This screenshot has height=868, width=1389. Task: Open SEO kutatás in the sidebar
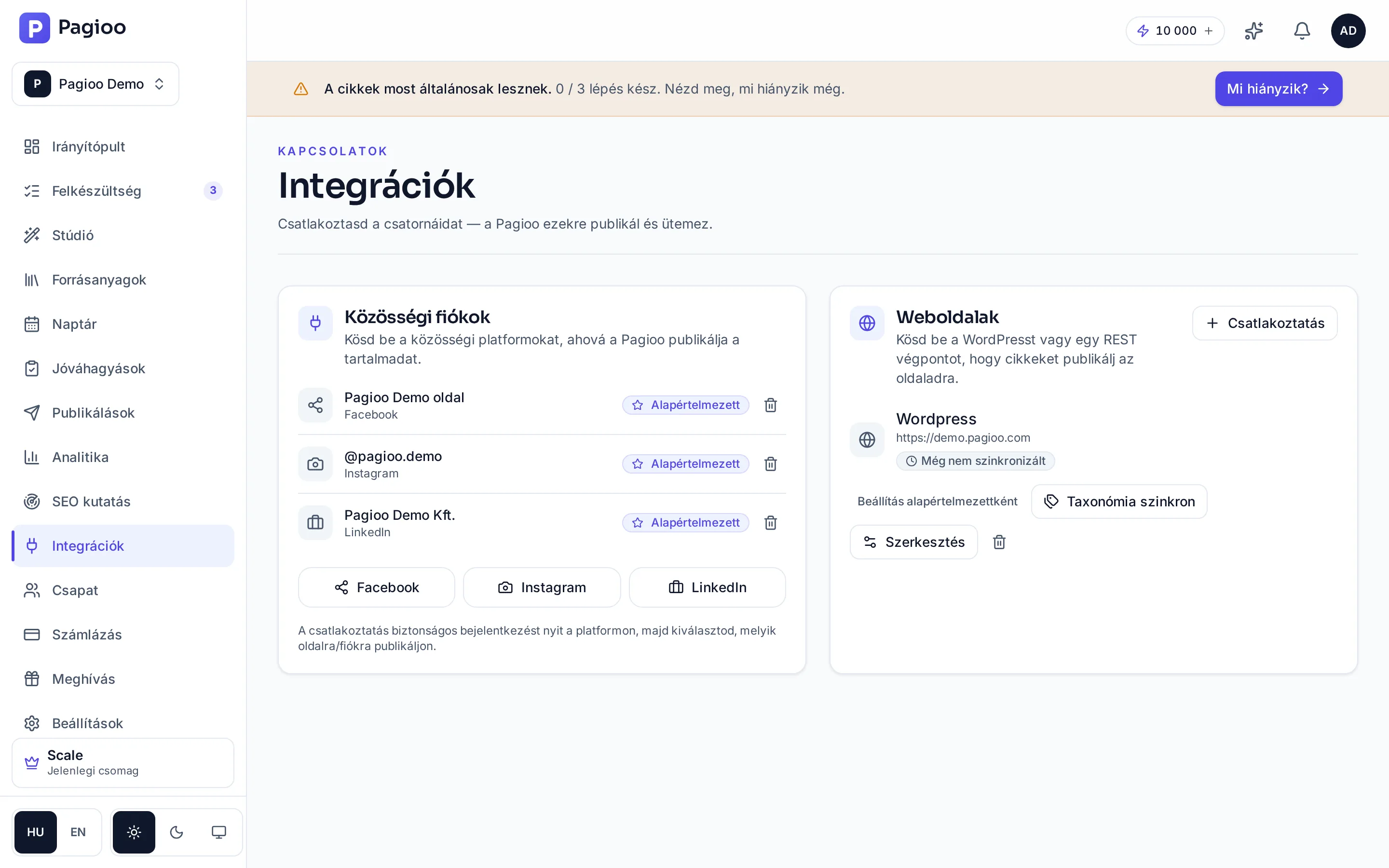click(123, 502)
